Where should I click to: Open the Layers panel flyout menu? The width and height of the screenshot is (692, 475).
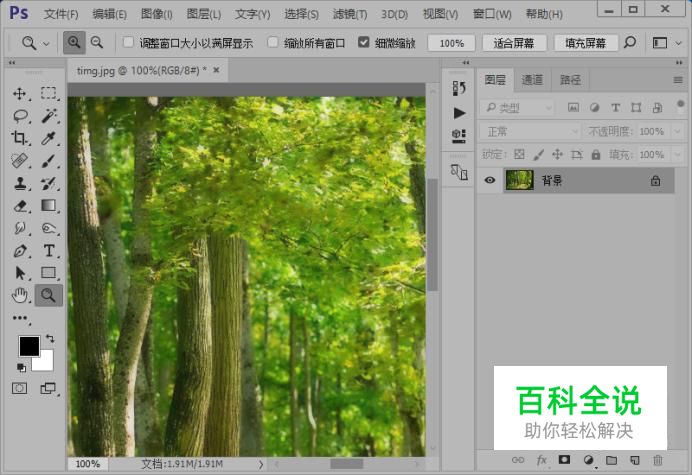[x=678, y=80]
